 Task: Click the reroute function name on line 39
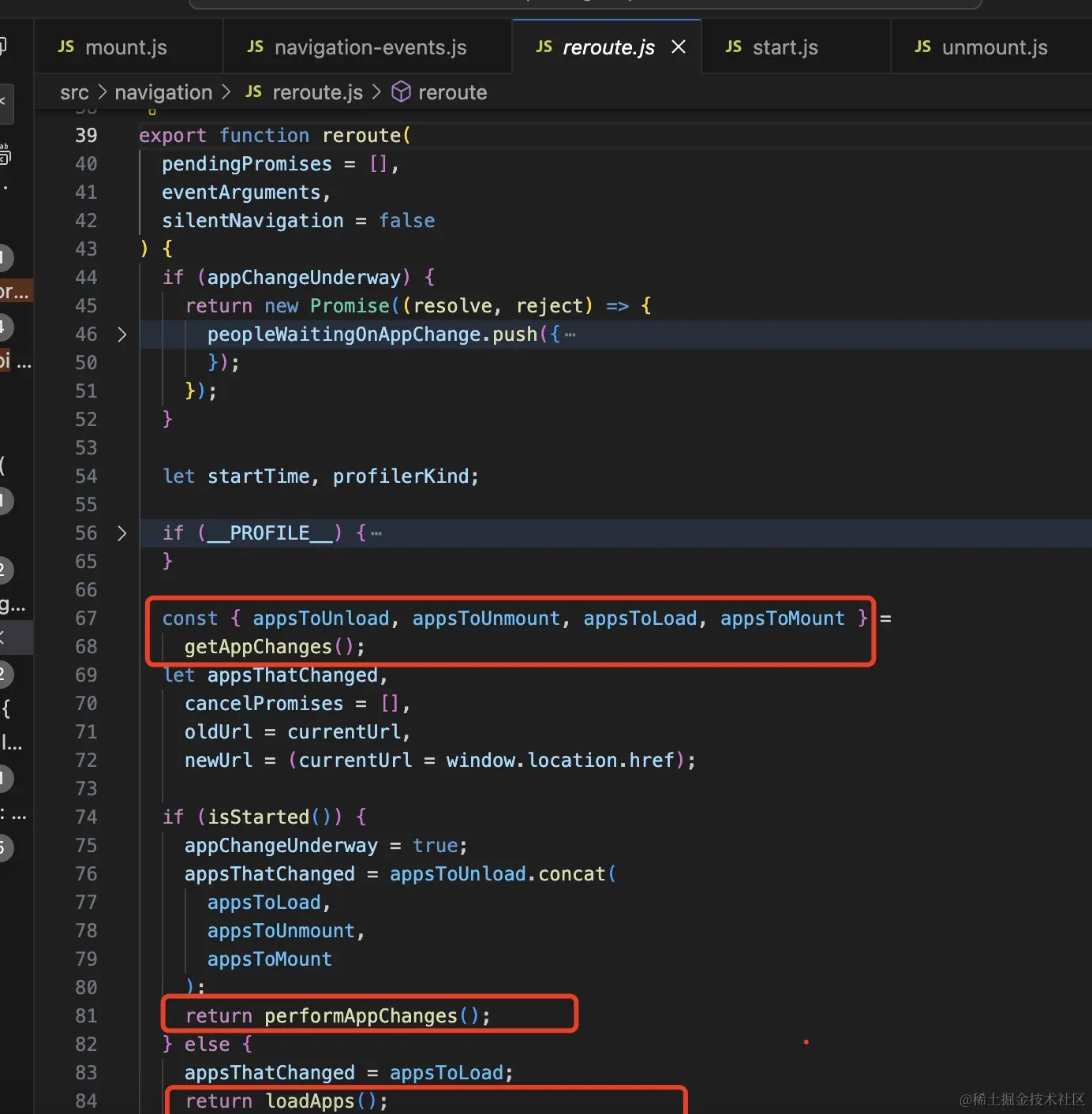click(x=361, y=136)
